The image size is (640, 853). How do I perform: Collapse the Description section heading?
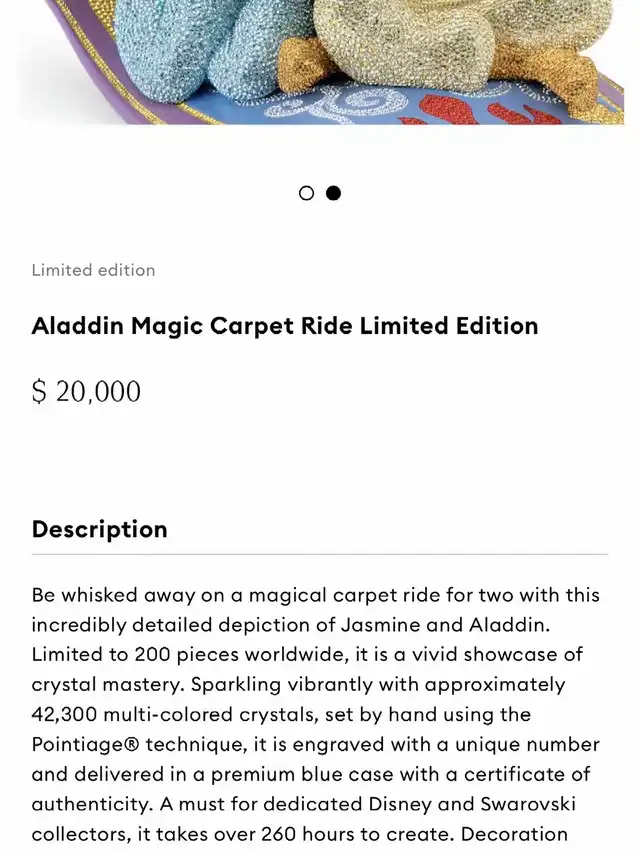click(100, 529)
